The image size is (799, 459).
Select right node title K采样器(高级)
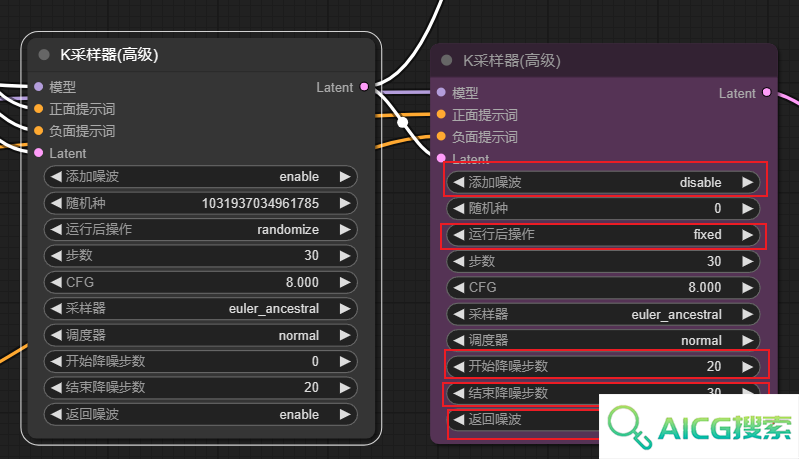(x=512, y=61)
